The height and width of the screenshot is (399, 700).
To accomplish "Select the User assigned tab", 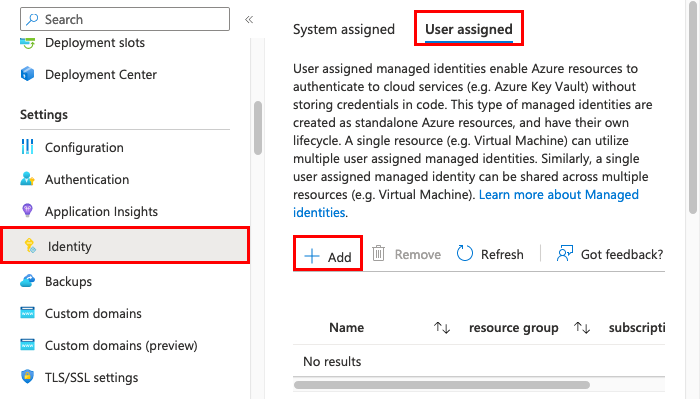I will [x=469, y=29].
